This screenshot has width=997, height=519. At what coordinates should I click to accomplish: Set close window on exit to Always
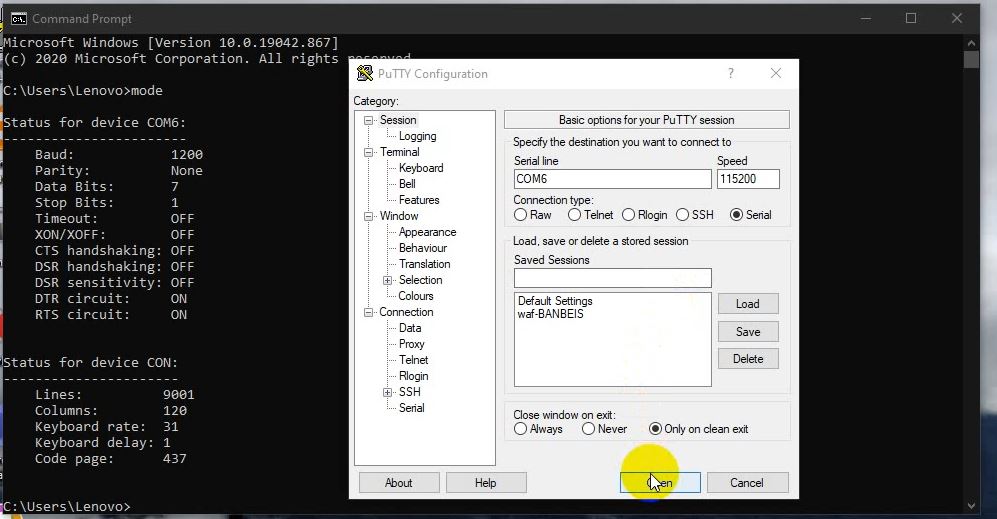pyautogui.click(x=520, y=429)
